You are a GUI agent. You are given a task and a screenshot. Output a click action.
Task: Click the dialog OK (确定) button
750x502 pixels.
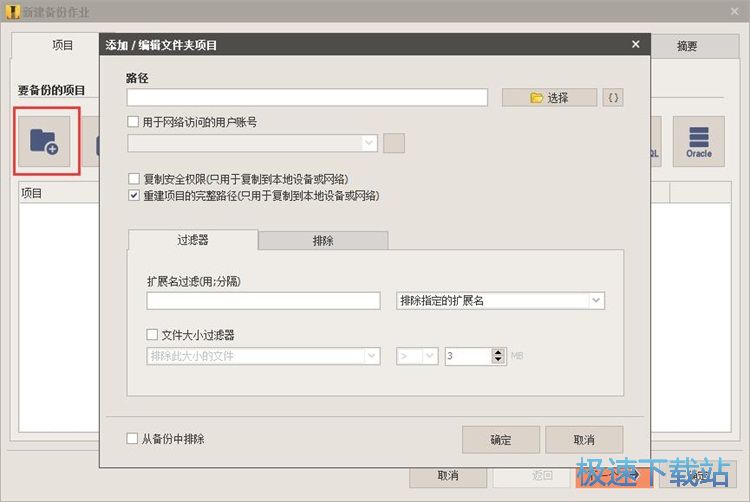501,439
